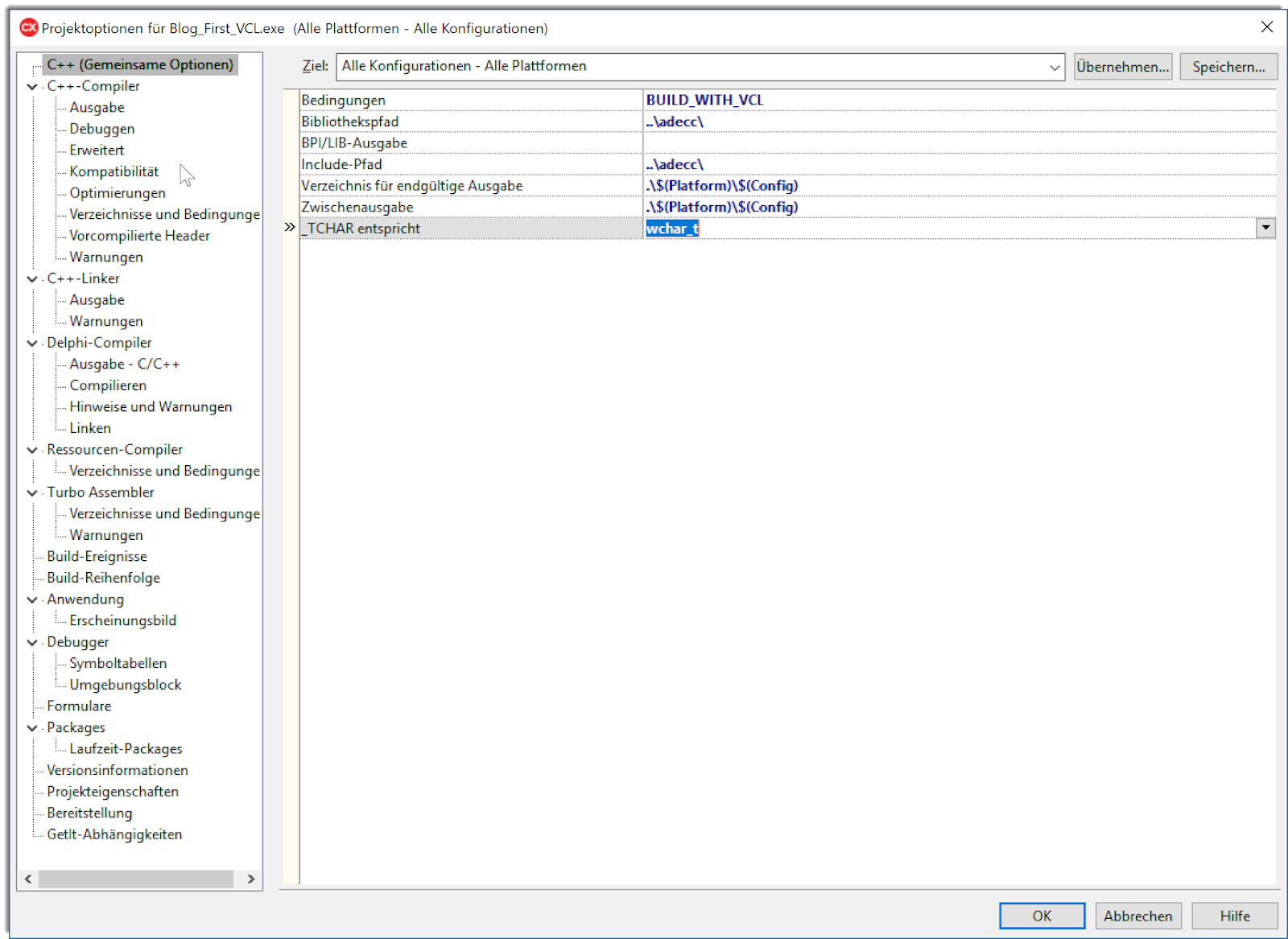Collapse the Anwendung tree node
The width and height of the screenshot is (1288, 939).
(32, 599)
